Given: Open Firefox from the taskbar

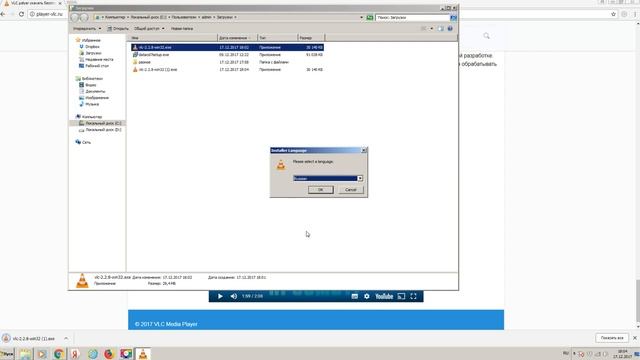Looking at the screenshot, I should tap(109, 354).
